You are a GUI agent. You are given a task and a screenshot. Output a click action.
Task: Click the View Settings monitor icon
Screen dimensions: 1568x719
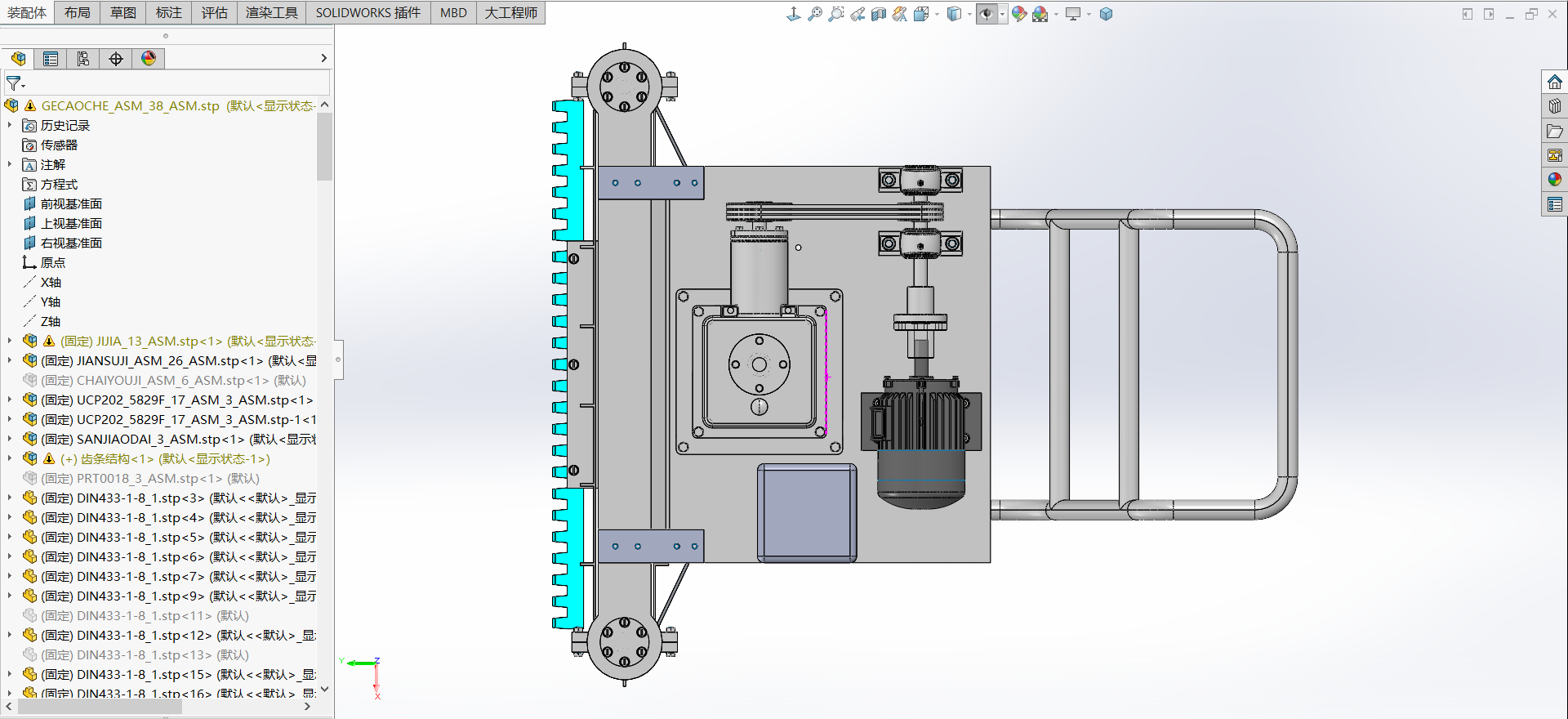(x=1073, y=14)
